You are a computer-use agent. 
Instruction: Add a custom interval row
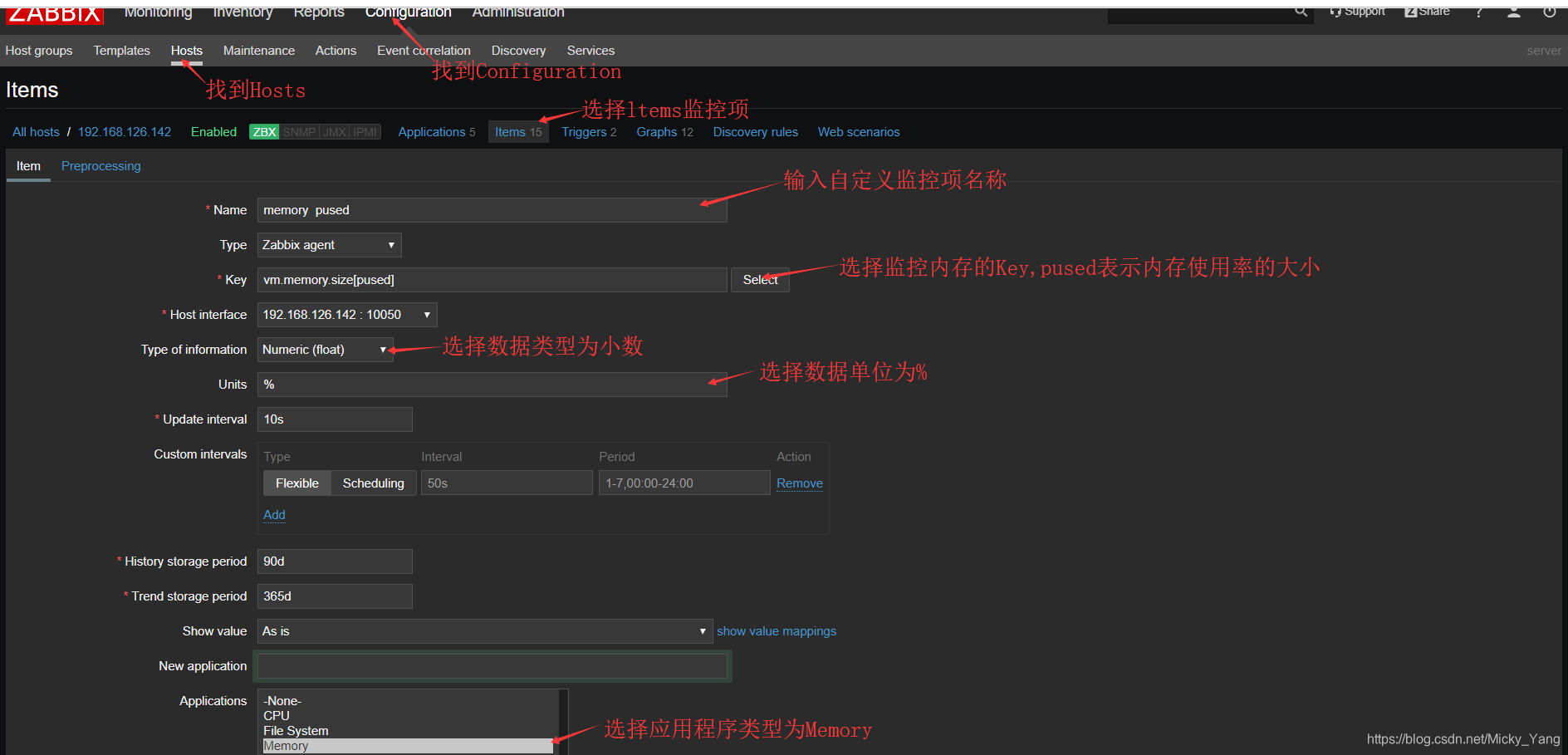(274, 515)
